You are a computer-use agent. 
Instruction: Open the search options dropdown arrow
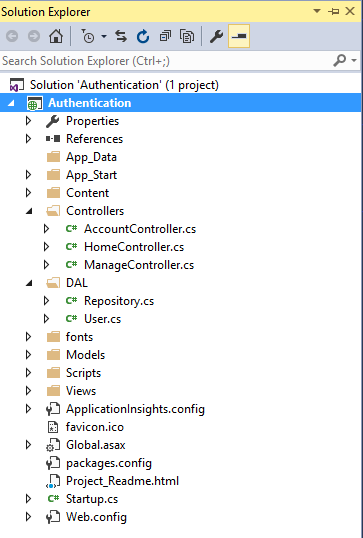coord(354,61)
